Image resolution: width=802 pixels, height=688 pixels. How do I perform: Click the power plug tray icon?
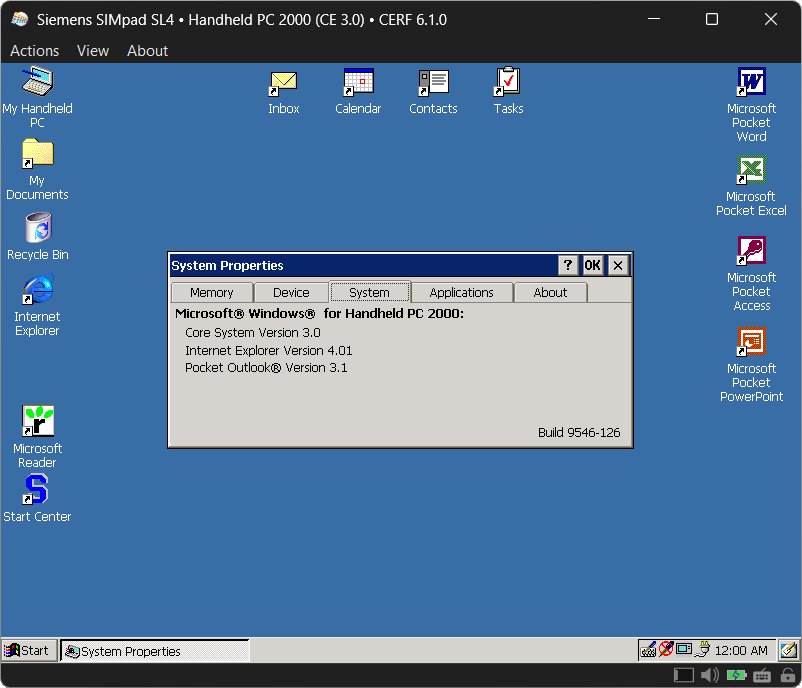point(704,649)
